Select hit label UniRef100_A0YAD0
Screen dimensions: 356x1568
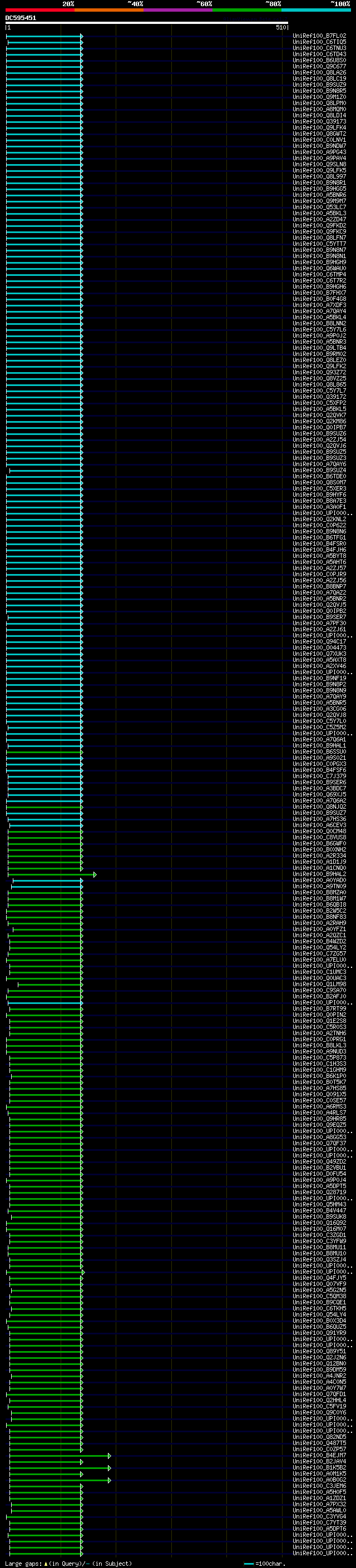(319, 880)
